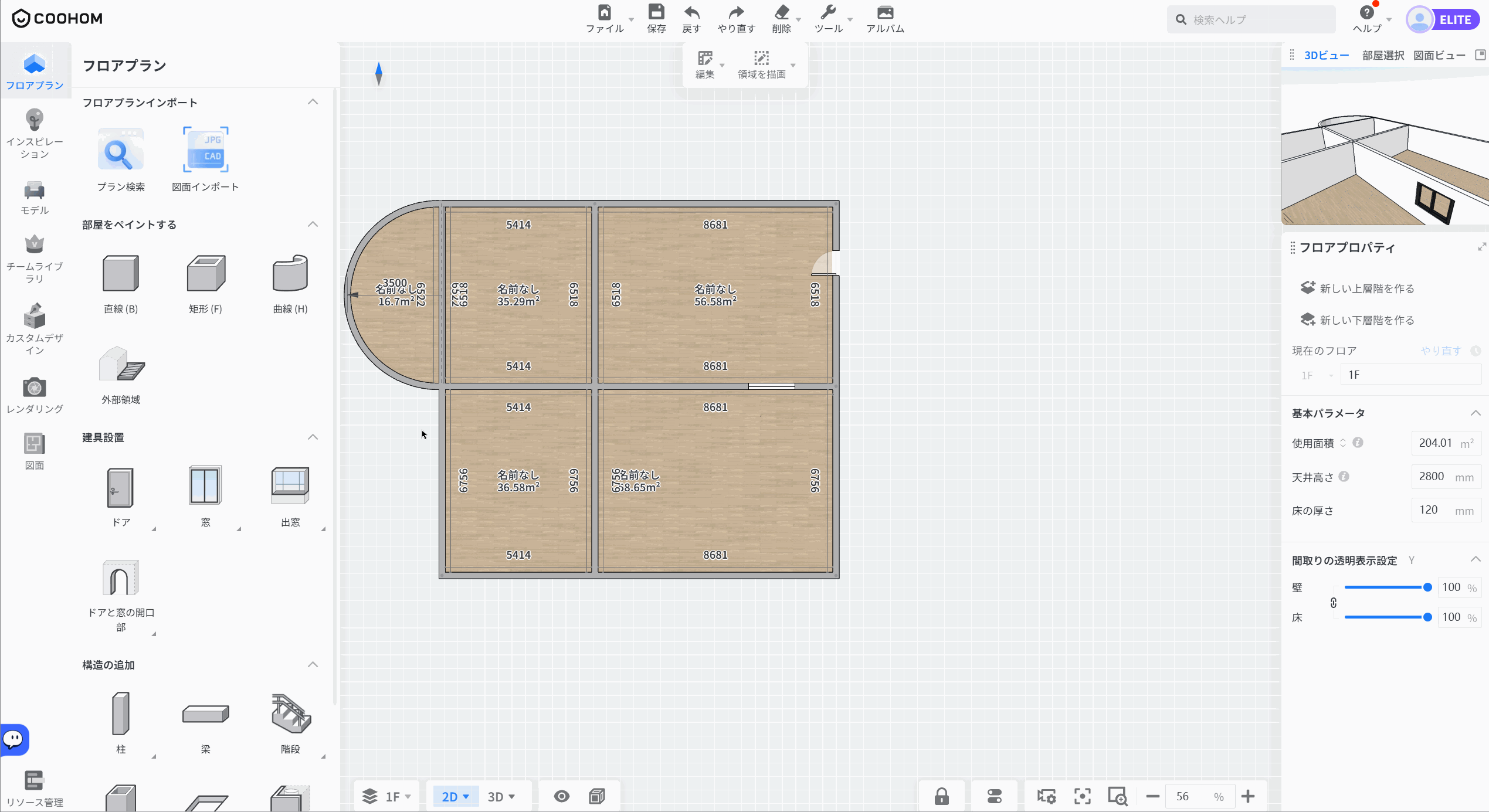Click the プラン検索 icon
Image resolution: width=1489 pixels, height=812 pixels.
pos(121,150)
